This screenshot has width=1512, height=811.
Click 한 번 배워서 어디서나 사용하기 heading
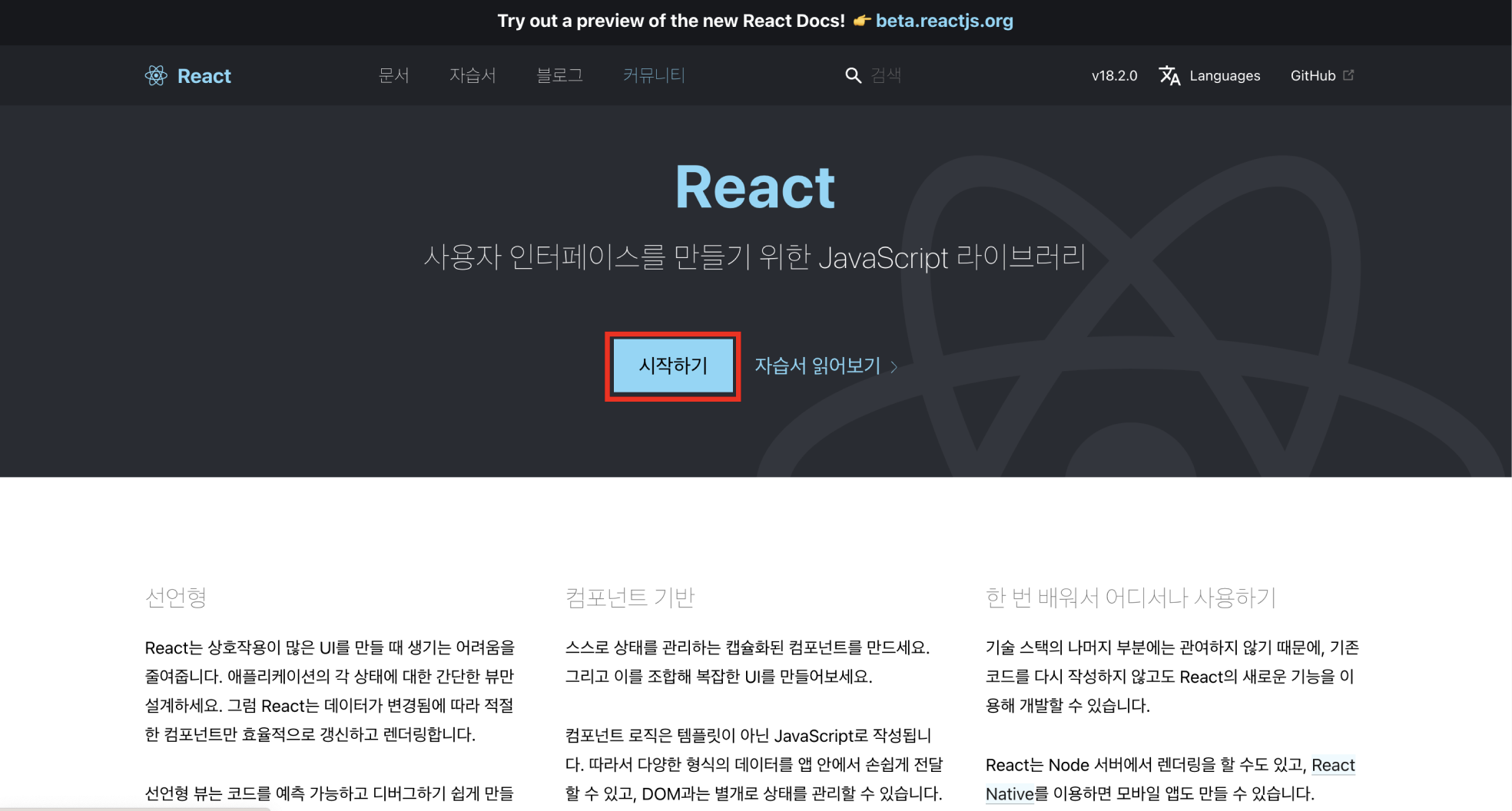[1131, 597]
